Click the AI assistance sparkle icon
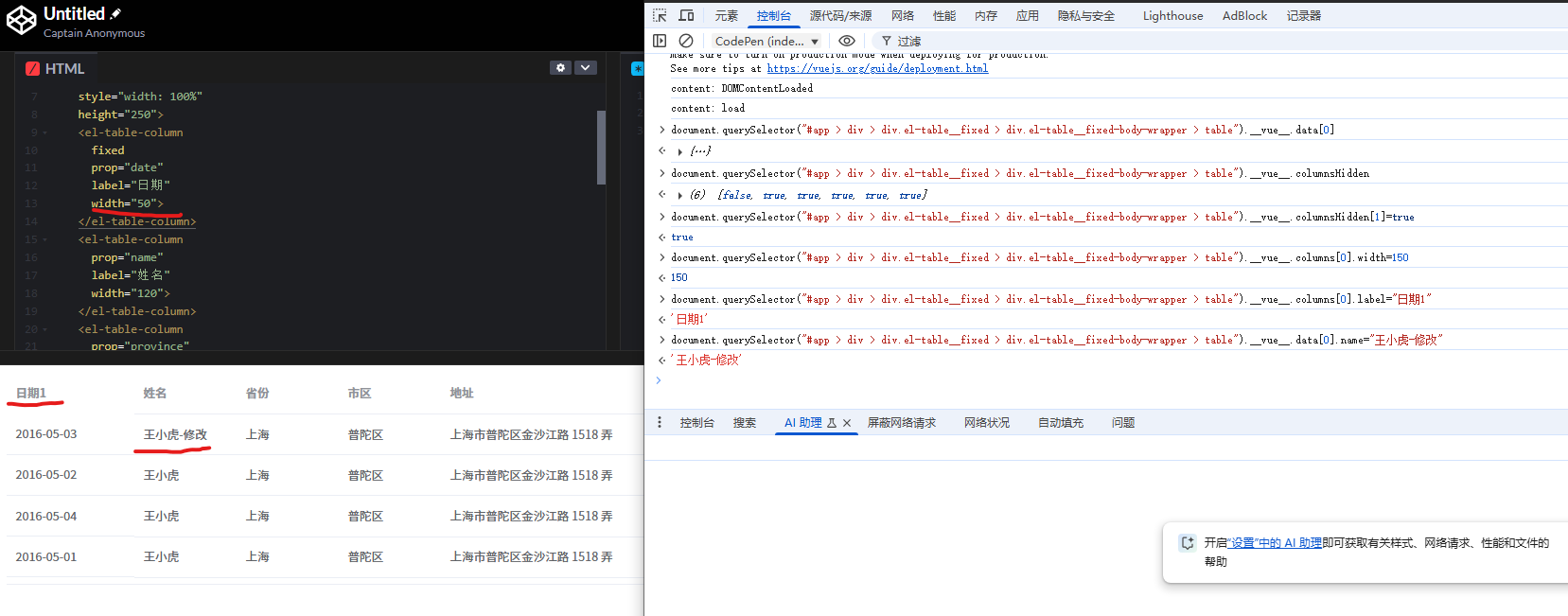 (x=1187, y=542)
